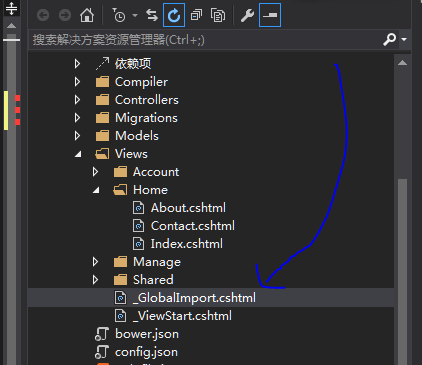Click the About.cshtml file icon
Image resolution: width=422 pixels, height=365 pixels.
tap(139, 207)
